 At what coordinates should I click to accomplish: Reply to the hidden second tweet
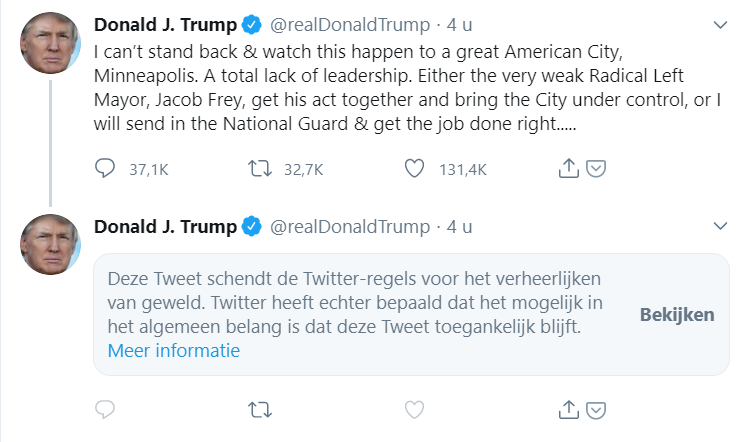point(105,409)
